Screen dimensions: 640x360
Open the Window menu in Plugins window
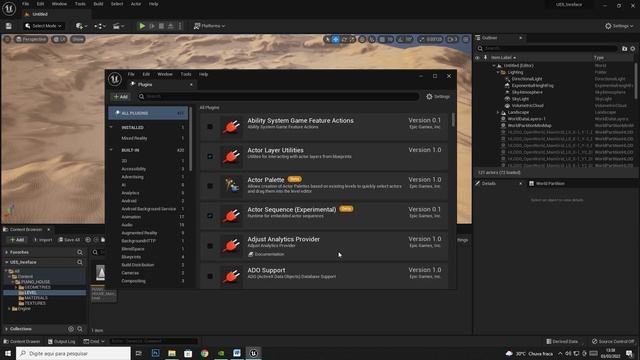pos(165,74)
